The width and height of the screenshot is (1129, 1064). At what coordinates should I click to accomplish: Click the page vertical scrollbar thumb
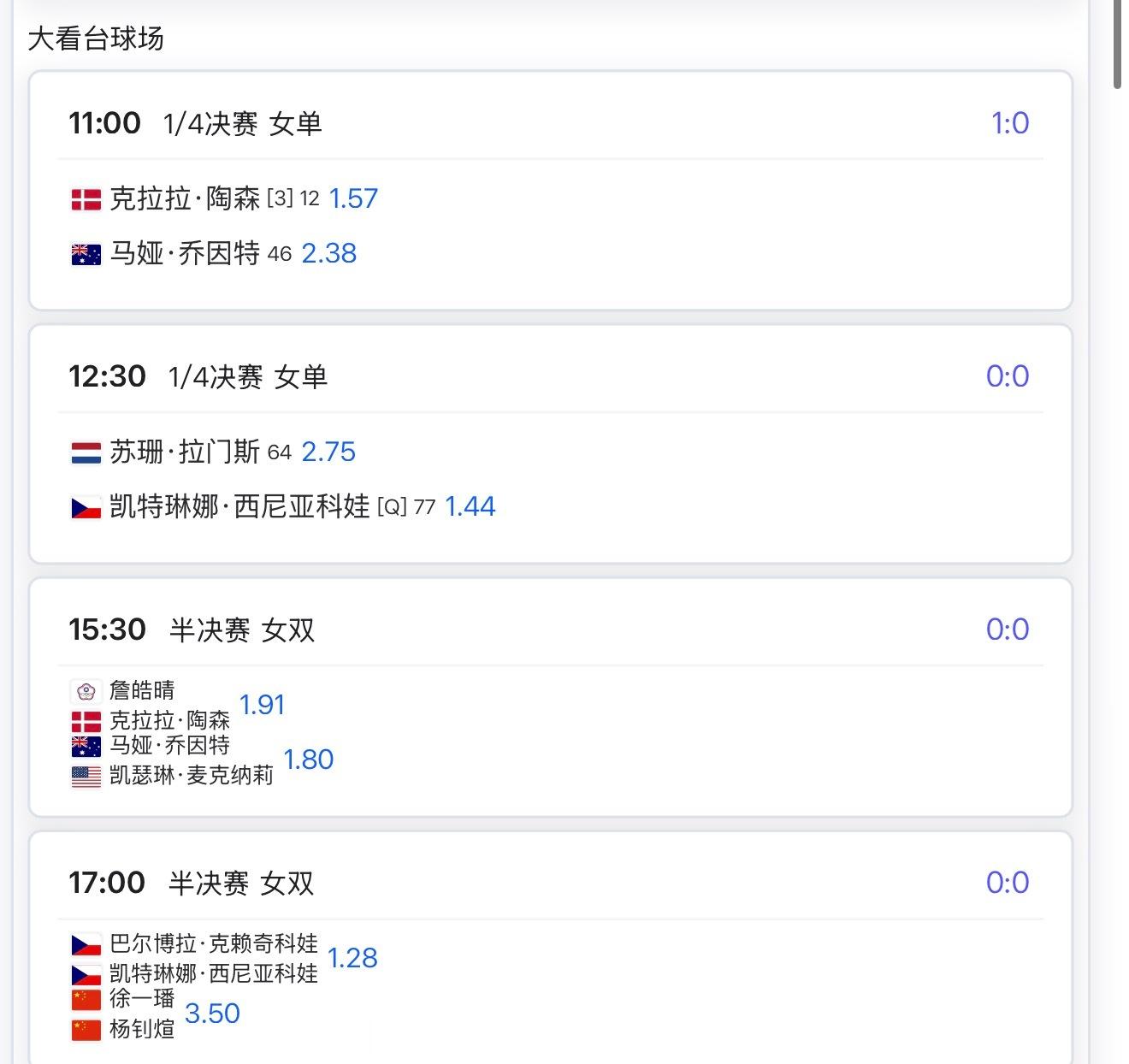(x=1118, y=43)
